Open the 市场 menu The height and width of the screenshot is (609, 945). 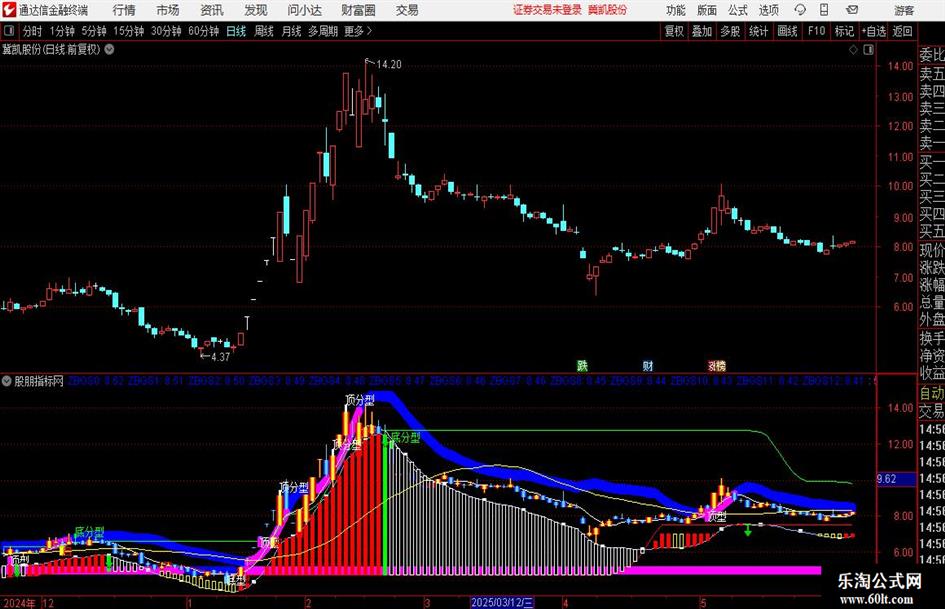(168, 10)
